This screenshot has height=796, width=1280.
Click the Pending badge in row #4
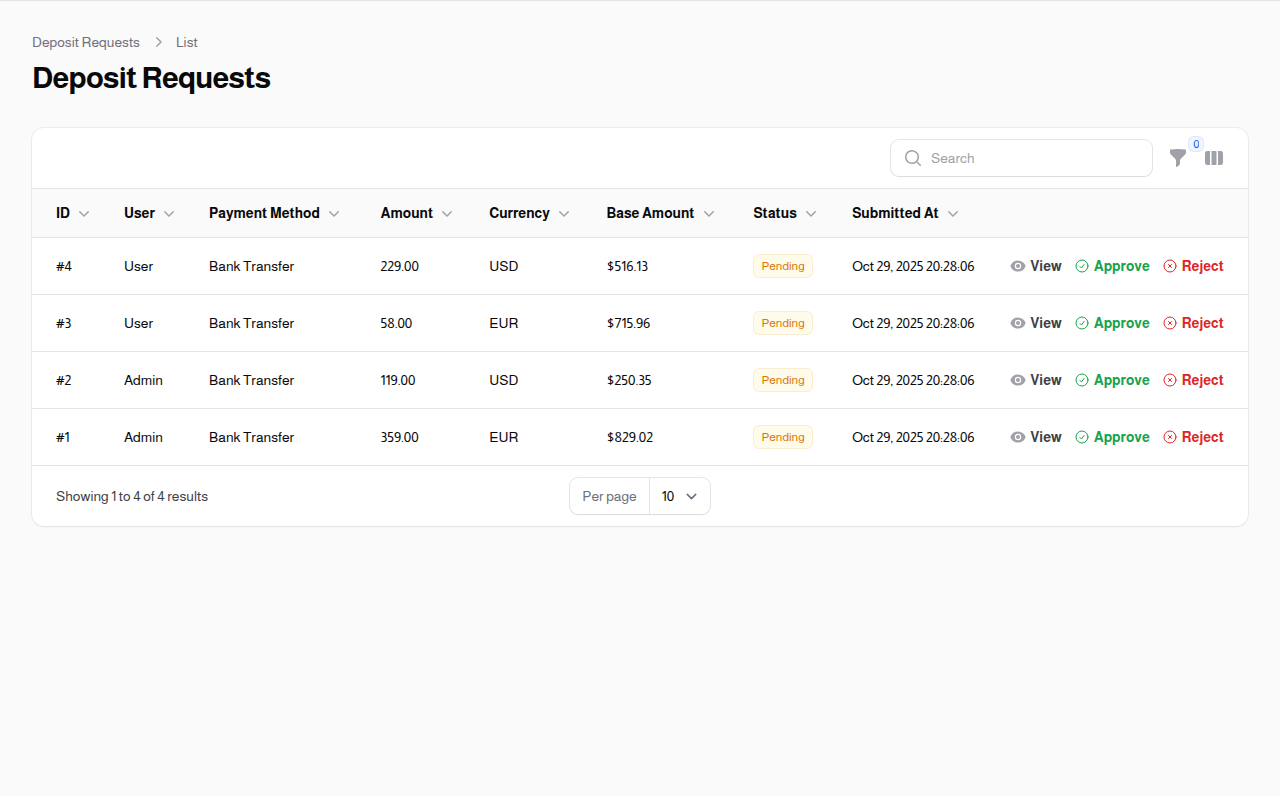pos(783,266)
